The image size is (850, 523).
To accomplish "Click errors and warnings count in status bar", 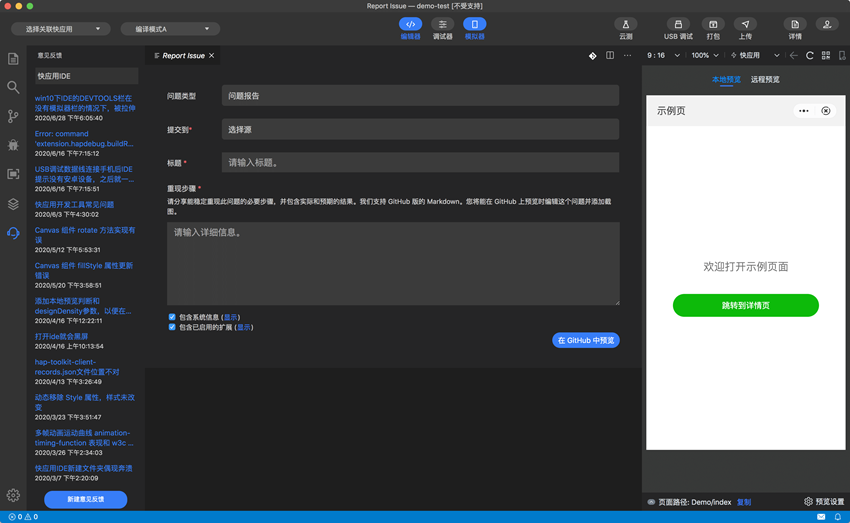I will pos(23,517).
